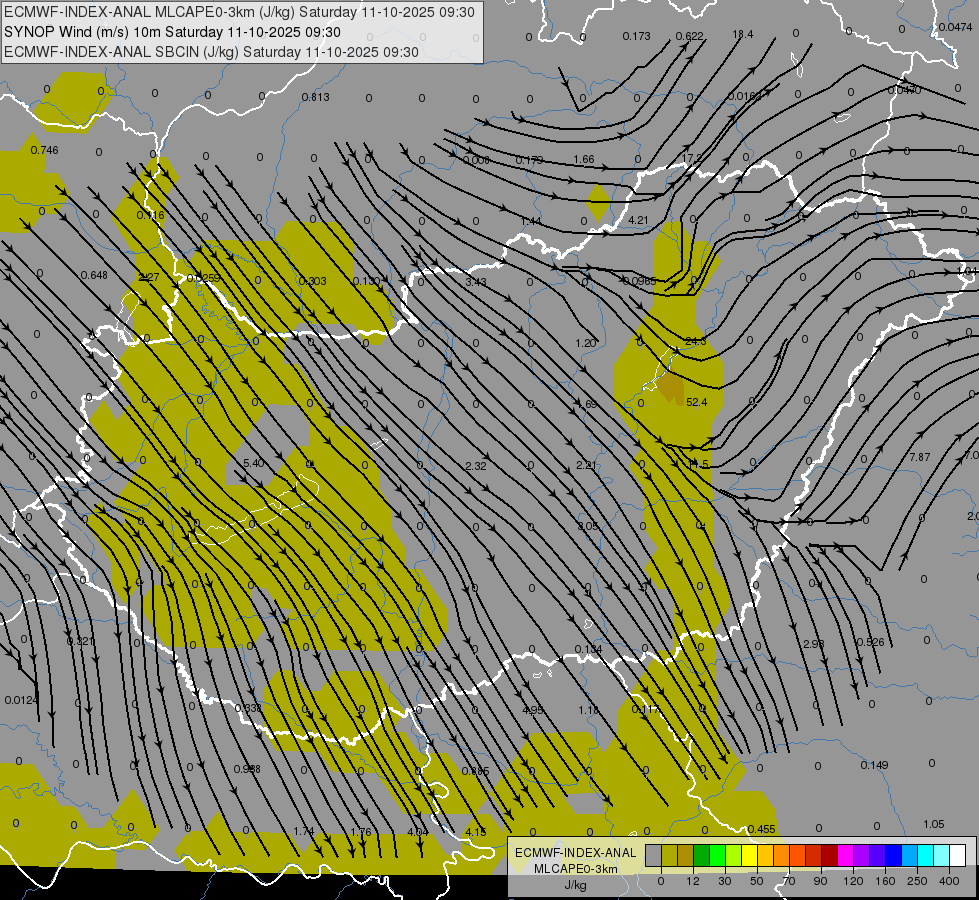
Task: Click the olive-yellow legend swatch after 0
Action: [669, 855]
